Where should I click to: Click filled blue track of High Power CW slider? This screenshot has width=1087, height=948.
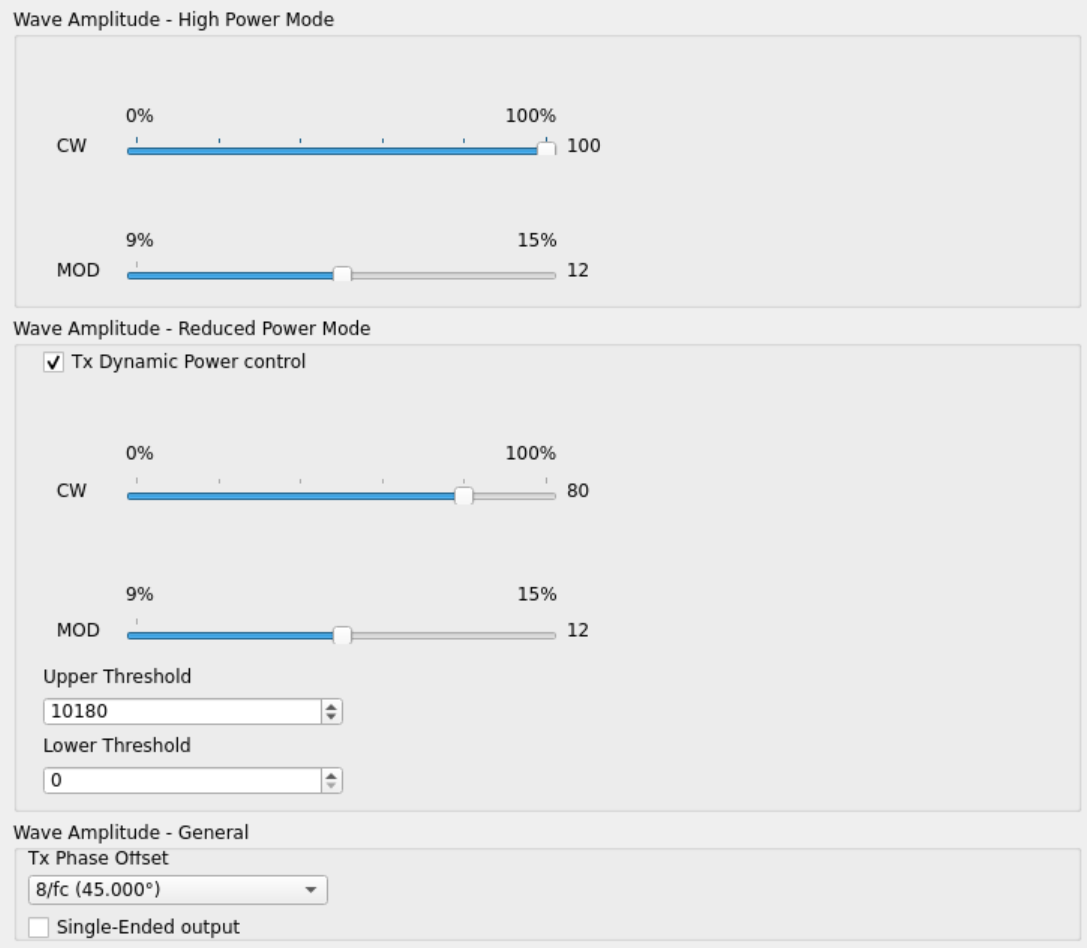(330, 150)
